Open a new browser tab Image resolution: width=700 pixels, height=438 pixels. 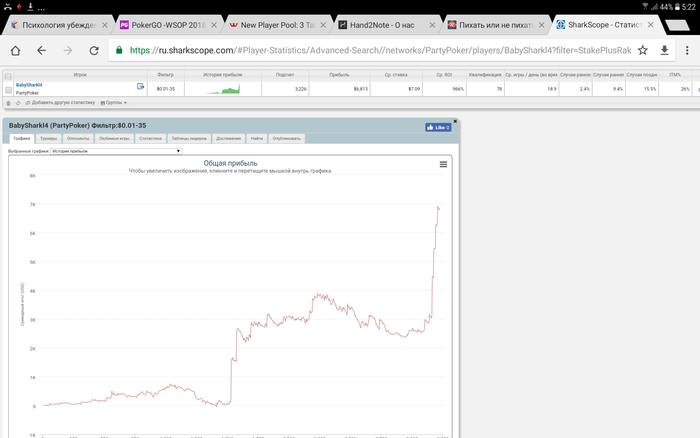pos(678,25)
